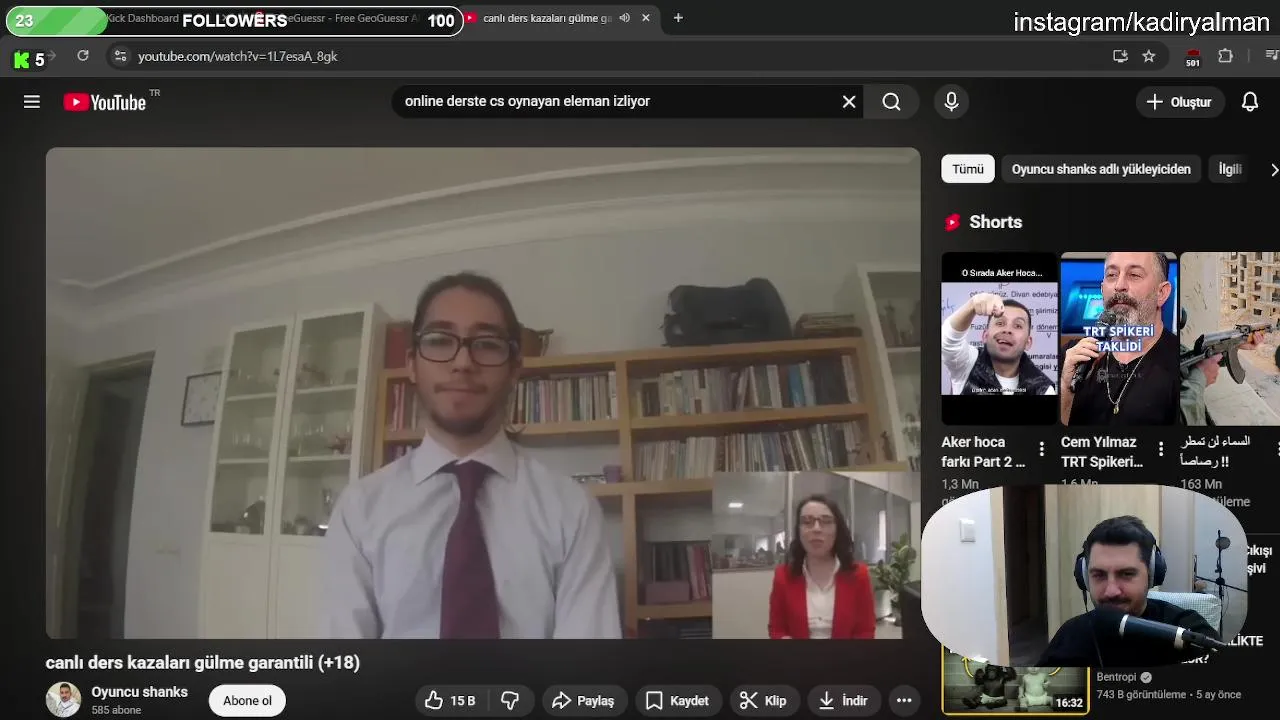Show more filter chips with arrow

tap(1272, 170)
